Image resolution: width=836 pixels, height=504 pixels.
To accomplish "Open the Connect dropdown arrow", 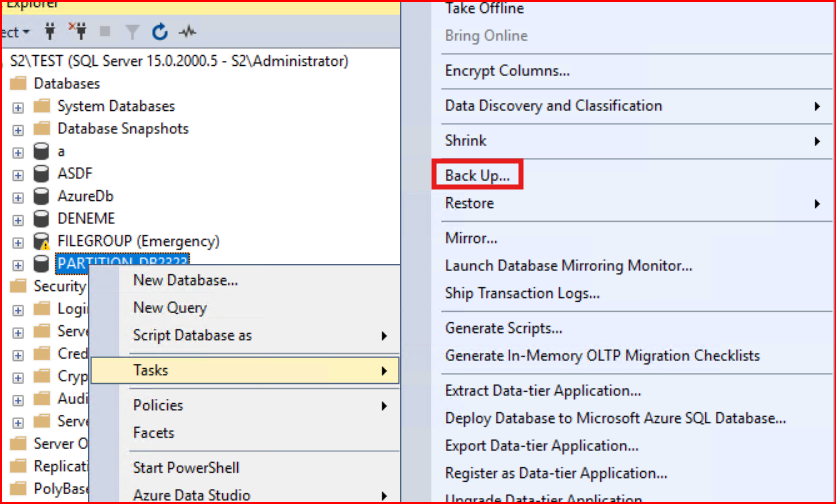I will 24,32.
